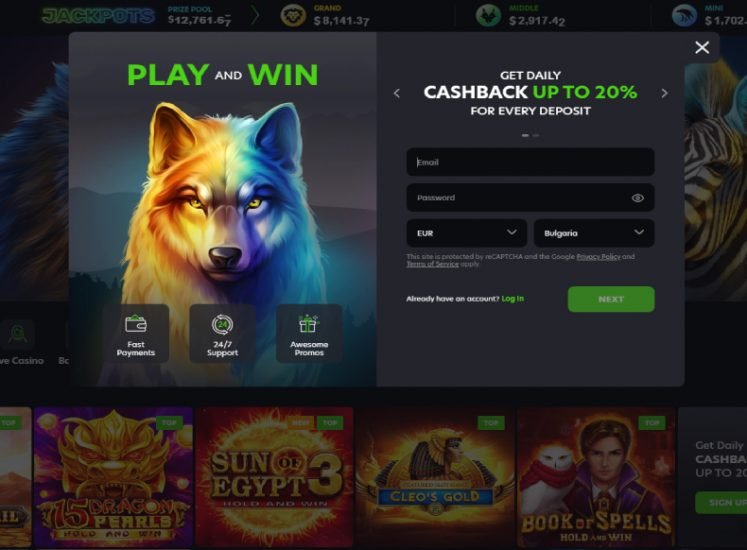
Task: Click the Middle jackpot wolf icon
Action: 488,15
